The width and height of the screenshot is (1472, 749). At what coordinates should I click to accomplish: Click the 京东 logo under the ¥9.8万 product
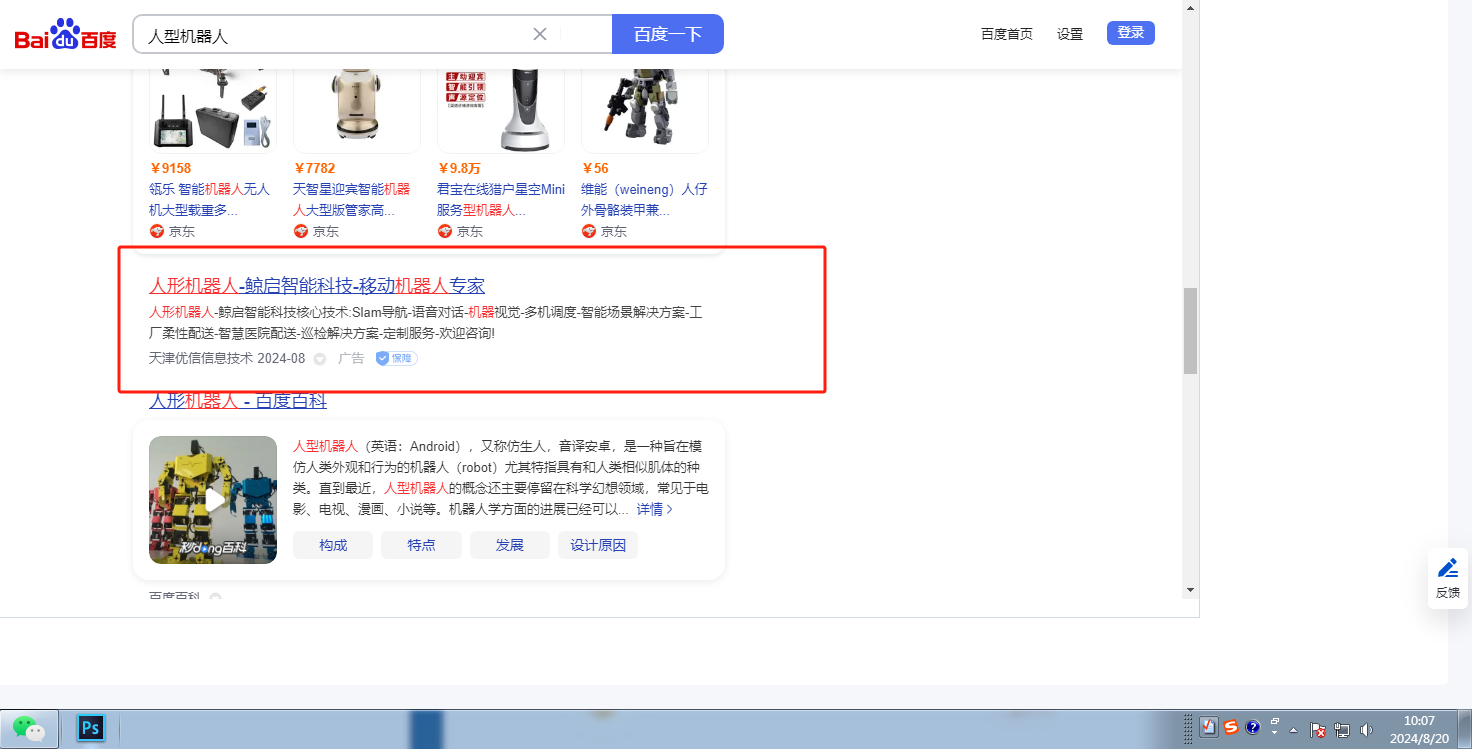[x=445, y=231]
